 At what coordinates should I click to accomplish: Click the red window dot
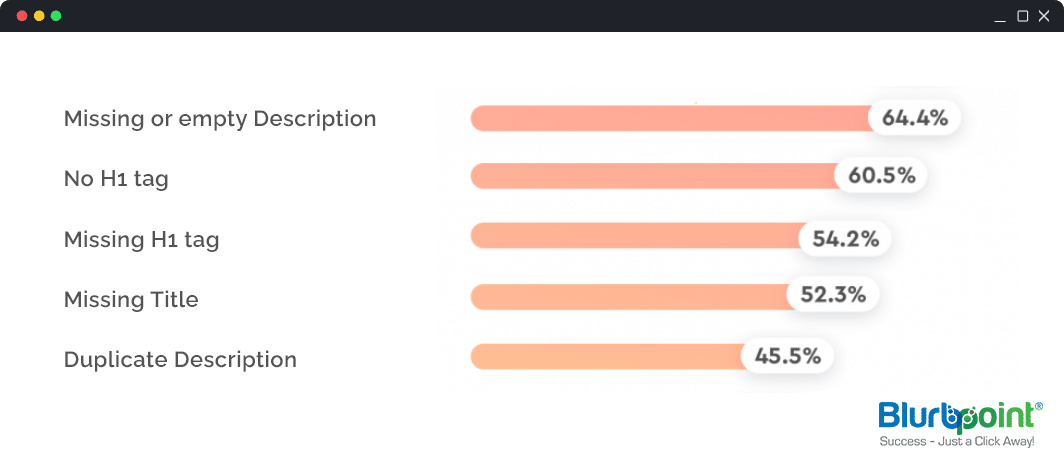pos(23,16)
